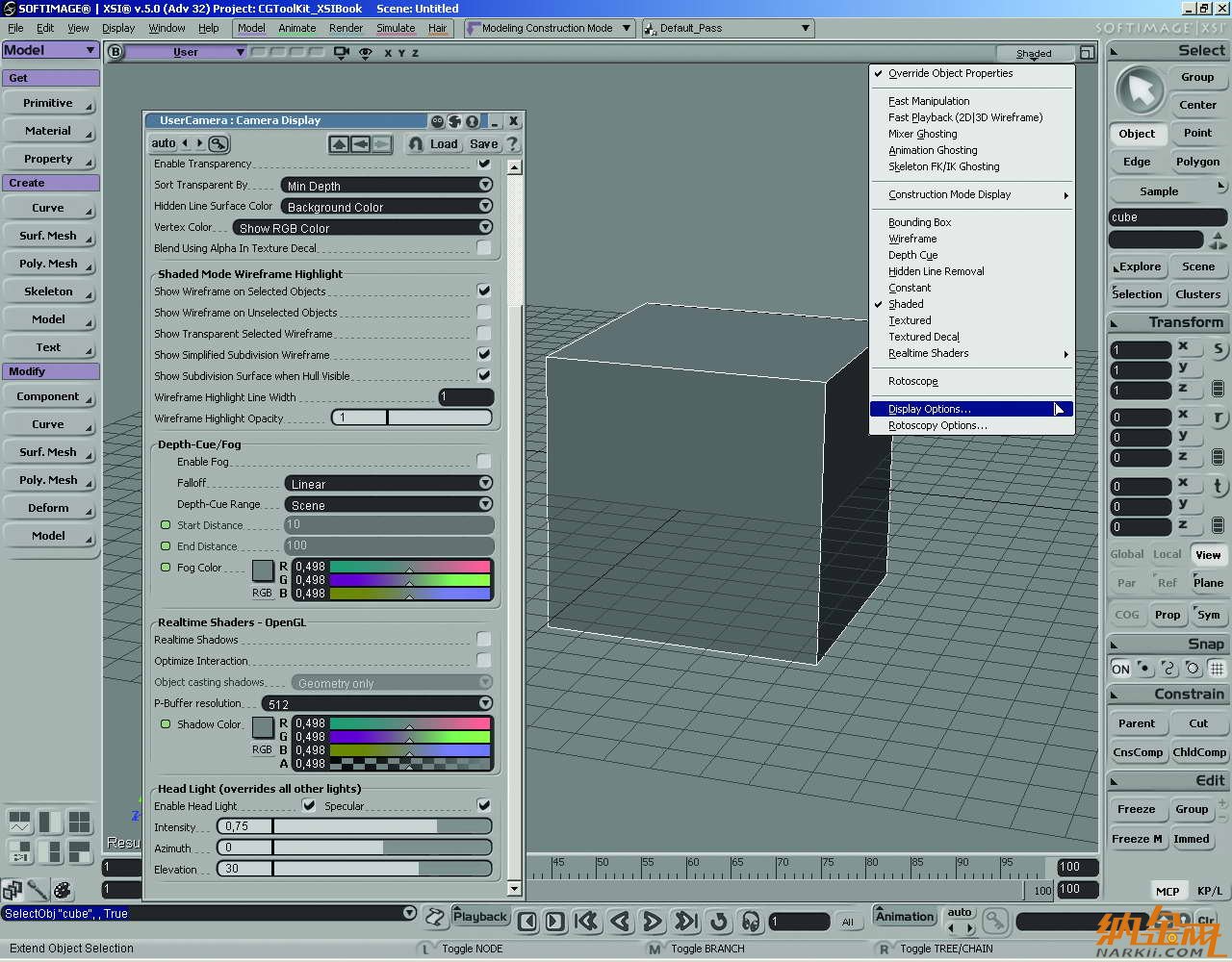Open the Render menu
Image resolution: width=1232 pixels, height=962 pixels.
tap(346, 28)
